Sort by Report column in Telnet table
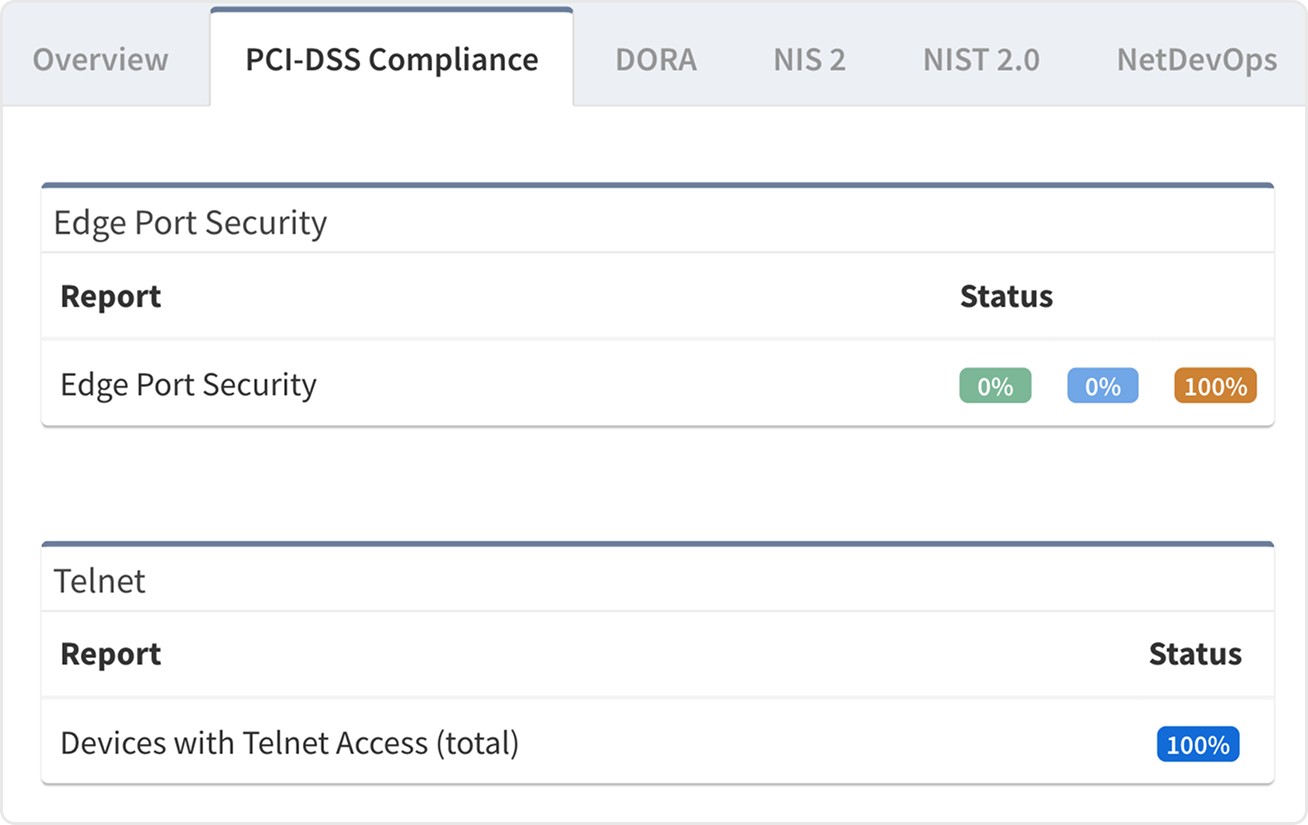This screenshot has height=825, width=1308. tap(110, 654)
